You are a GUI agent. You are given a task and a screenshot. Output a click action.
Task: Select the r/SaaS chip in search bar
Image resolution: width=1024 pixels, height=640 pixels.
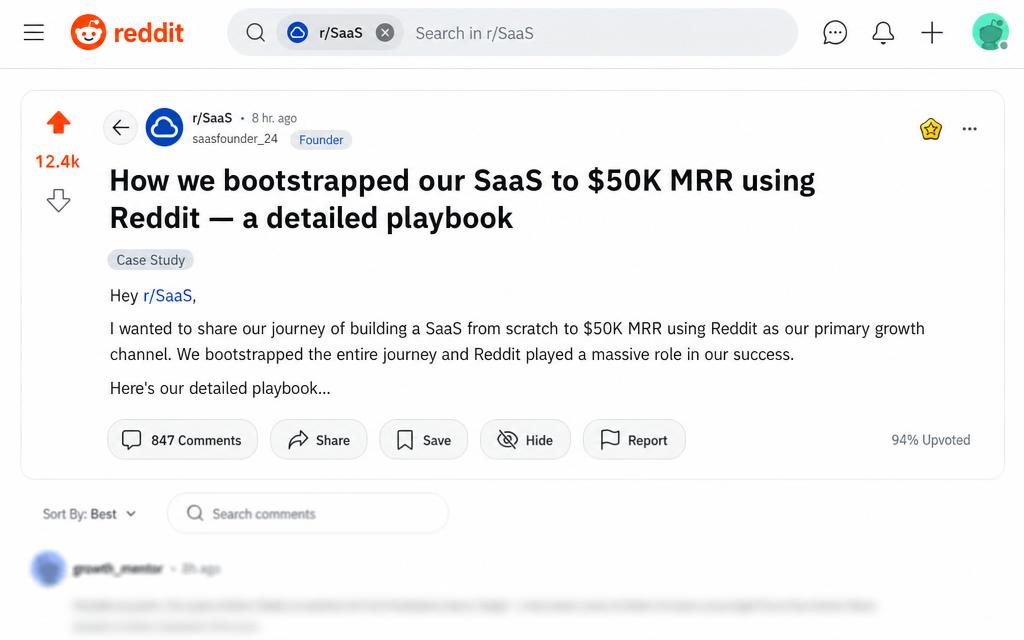tap(340, 33)
